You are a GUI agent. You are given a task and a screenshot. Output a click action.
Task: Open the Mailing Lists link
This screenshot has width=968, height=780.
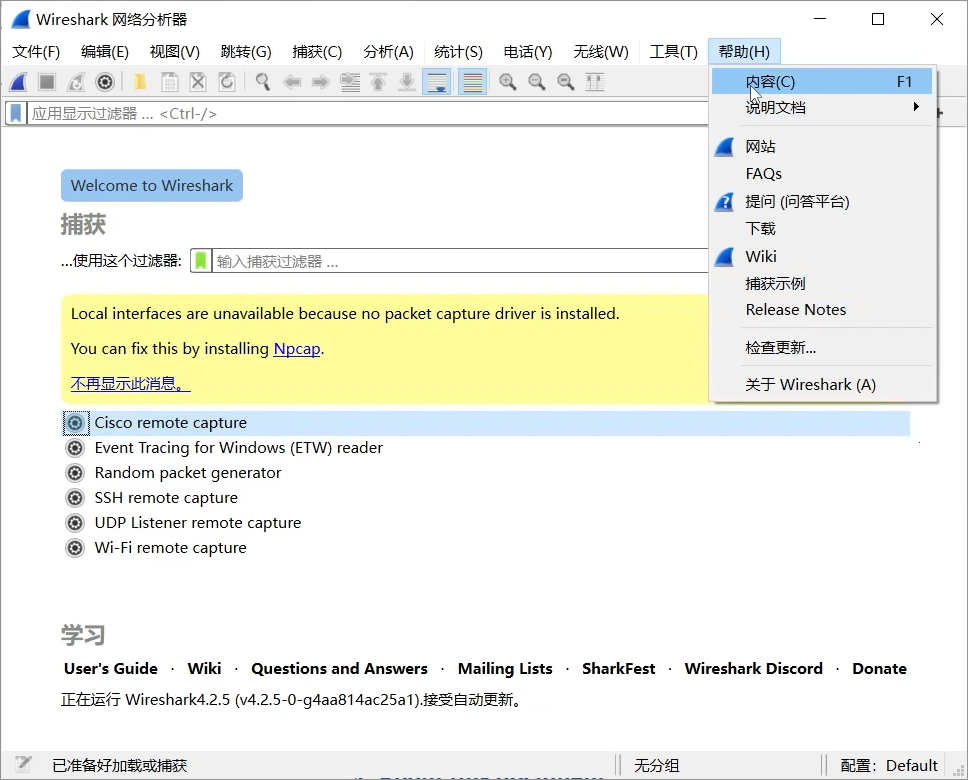[505, 669]
